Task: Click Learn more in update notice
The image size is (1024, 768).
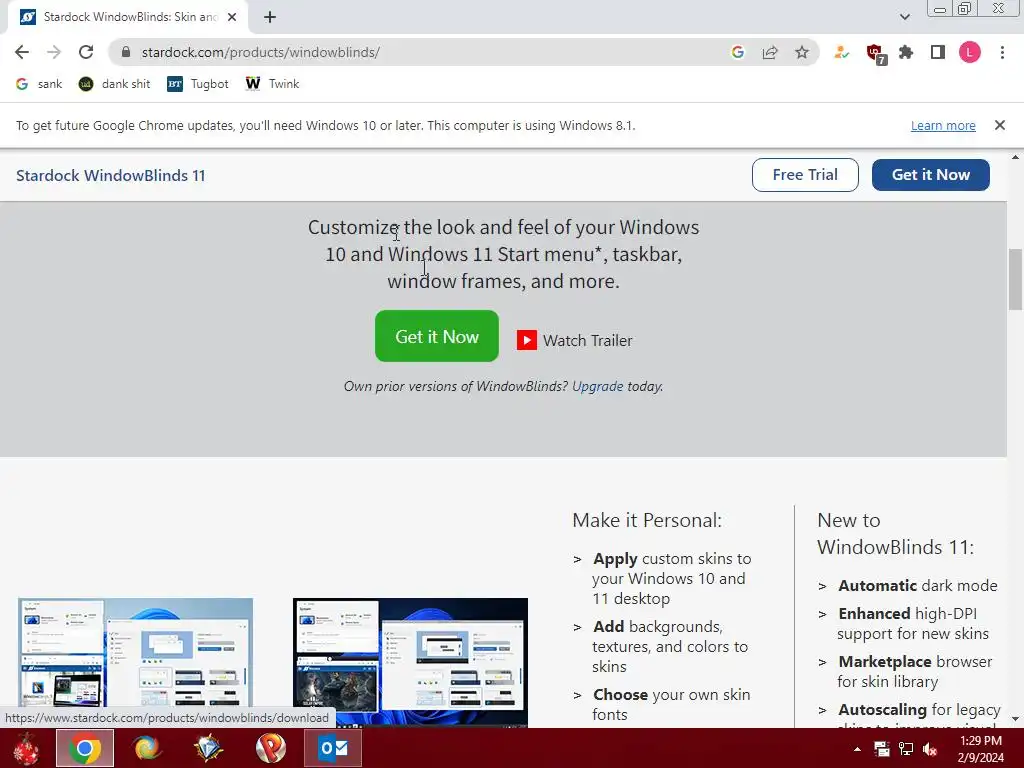Action: 943,125
